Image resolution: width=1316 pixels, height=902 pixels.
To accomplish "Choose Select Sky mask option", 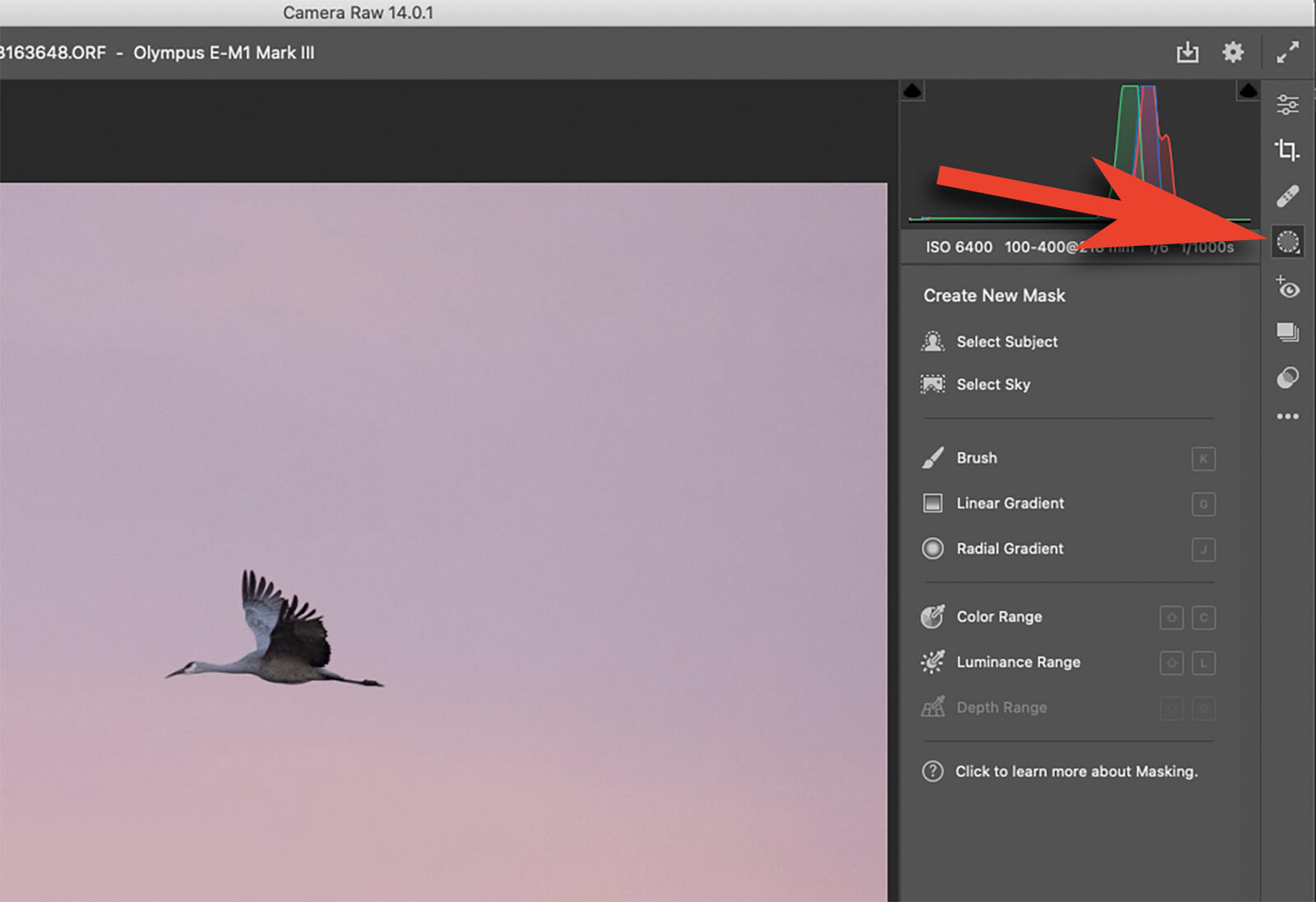I will click(993, 385).
